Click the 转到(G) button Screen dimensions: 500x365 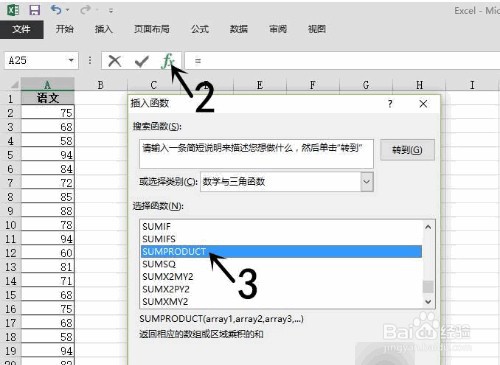[x=407, y=150]
